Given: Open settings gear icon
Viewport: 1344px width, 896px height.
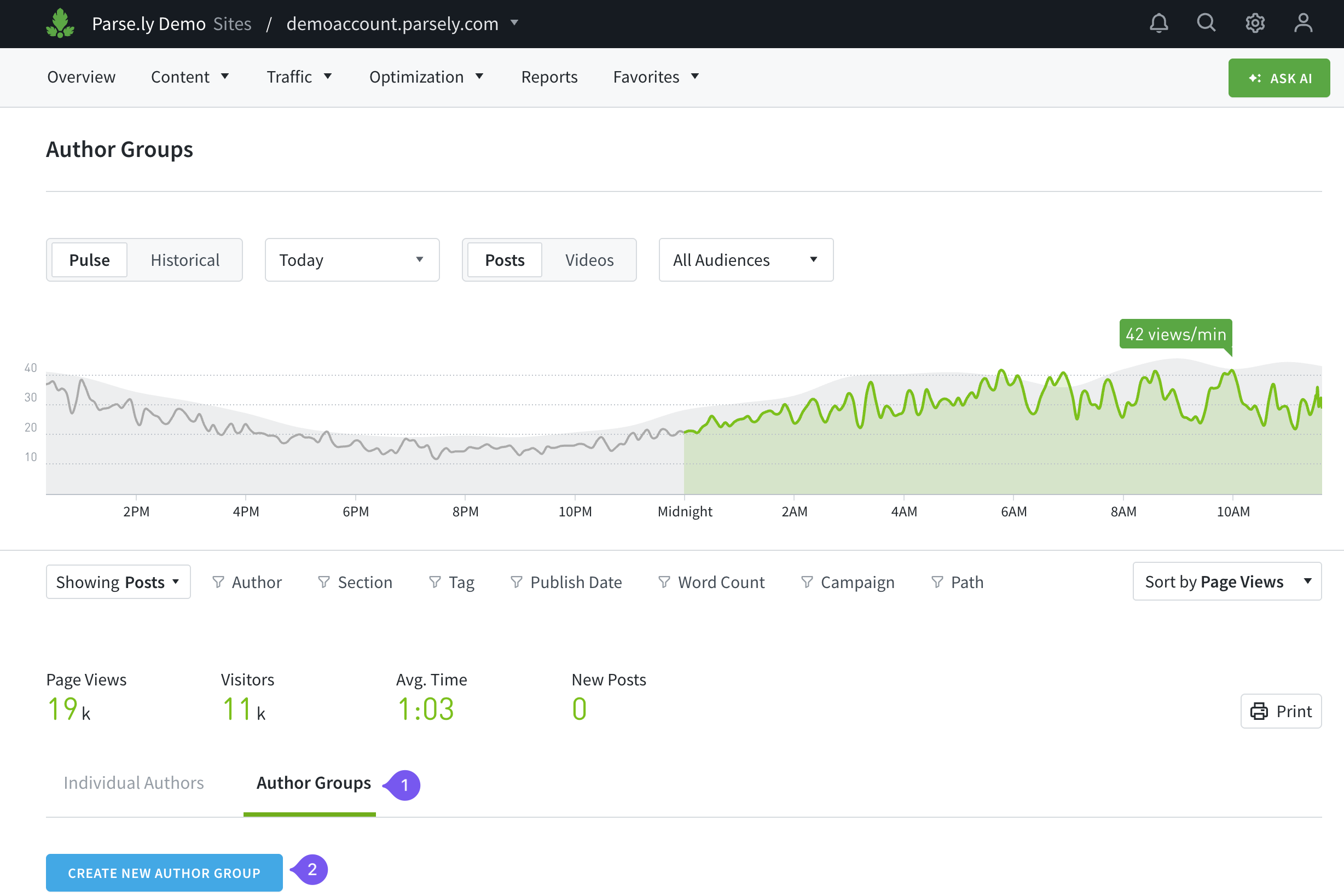Looking at the screenshot, I should (x=1255, y=24).
